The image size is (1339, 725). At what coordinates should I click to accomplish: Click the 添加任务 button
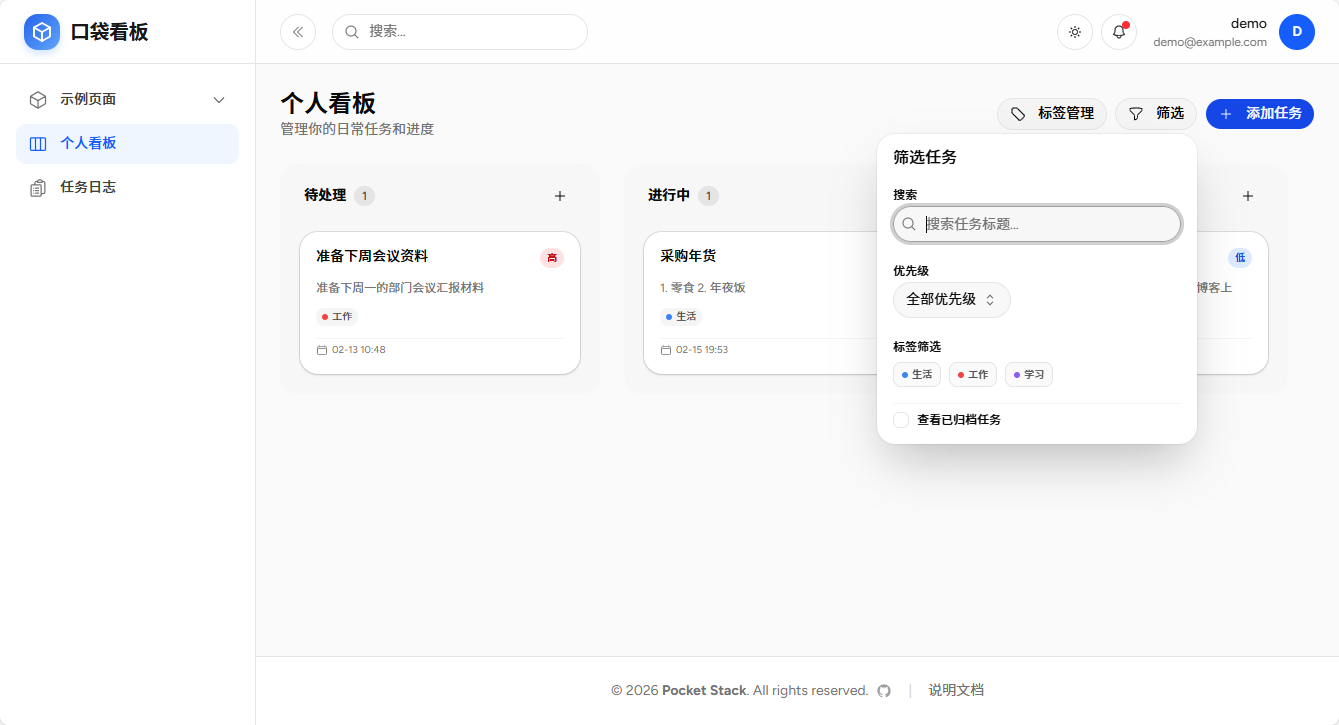point(1260,113)
